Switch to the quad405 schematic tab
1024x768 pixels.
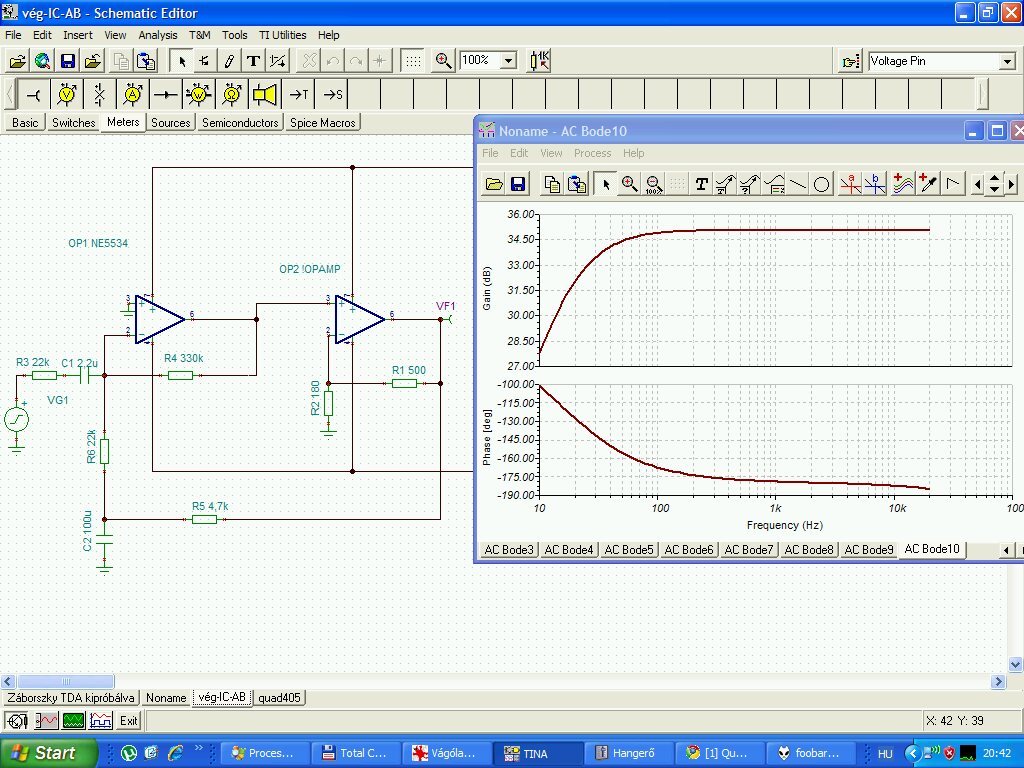click(279, 698)
